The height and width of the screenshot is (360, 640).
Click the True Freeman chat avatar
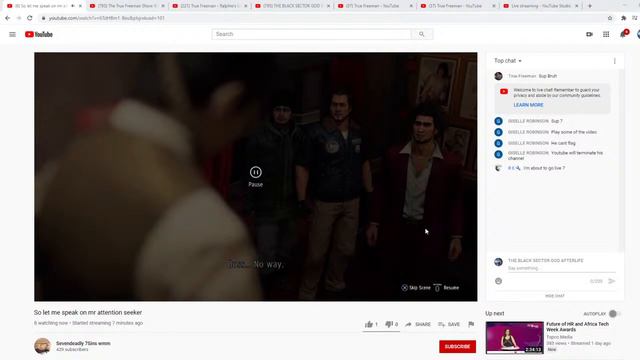[x=498, y=76]
